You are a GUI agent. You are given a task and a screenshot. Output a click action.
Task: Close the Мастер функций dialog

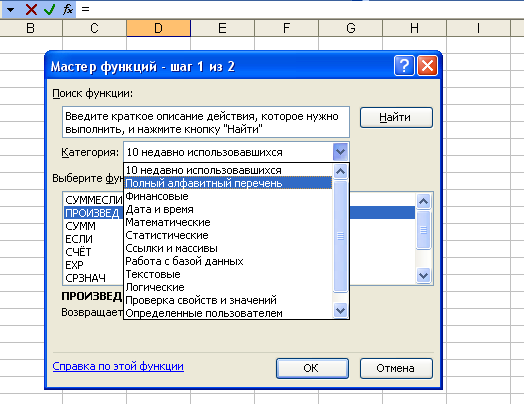(427, 65)
